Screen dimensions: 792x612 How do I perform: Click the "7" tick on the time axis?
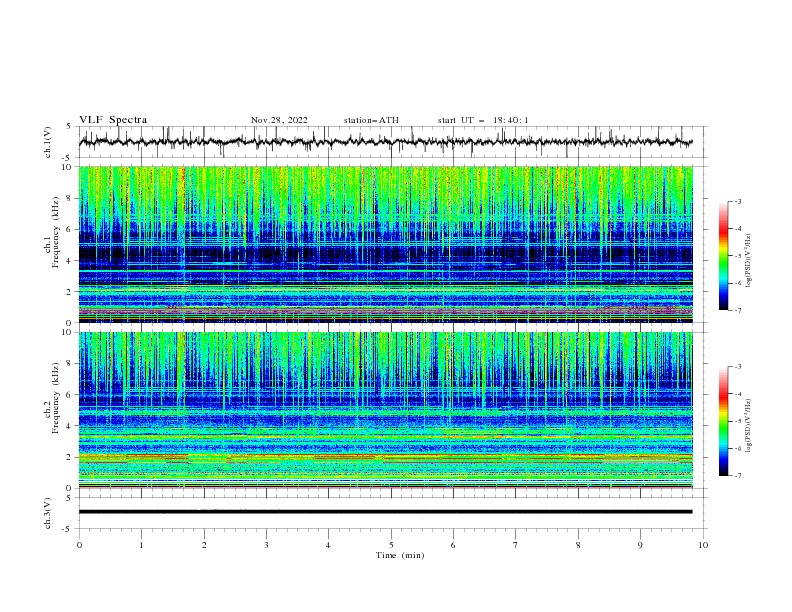coord(516,545)
